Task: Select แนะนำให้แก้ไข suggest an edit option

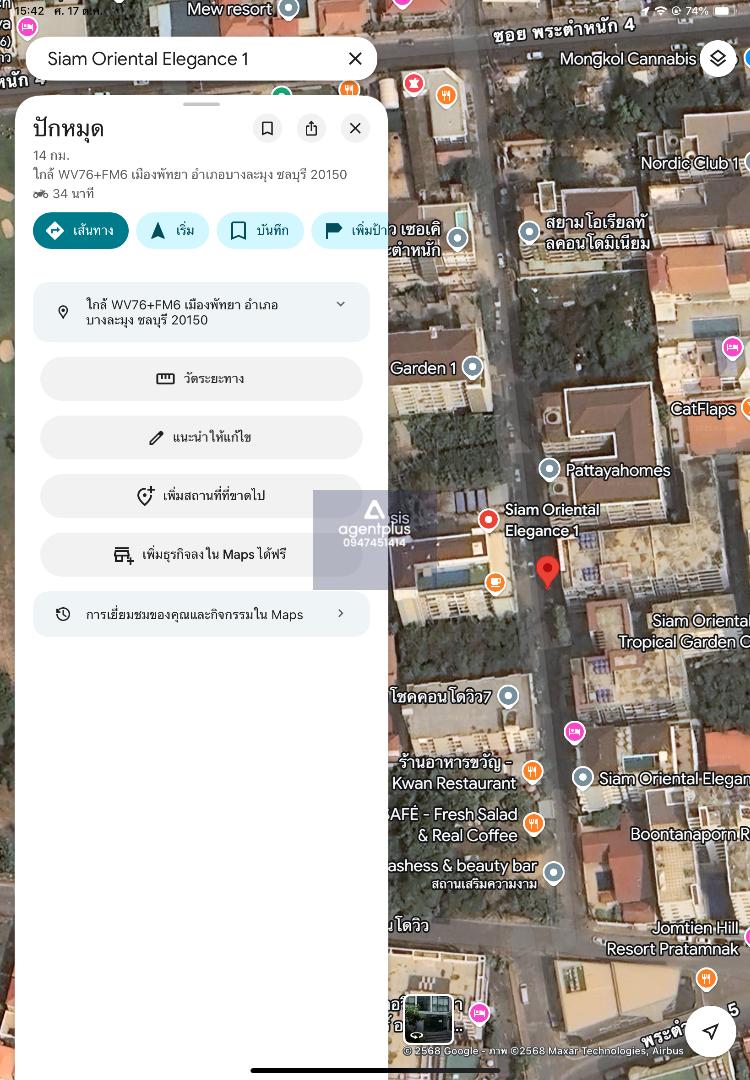Action: point(201,437)
